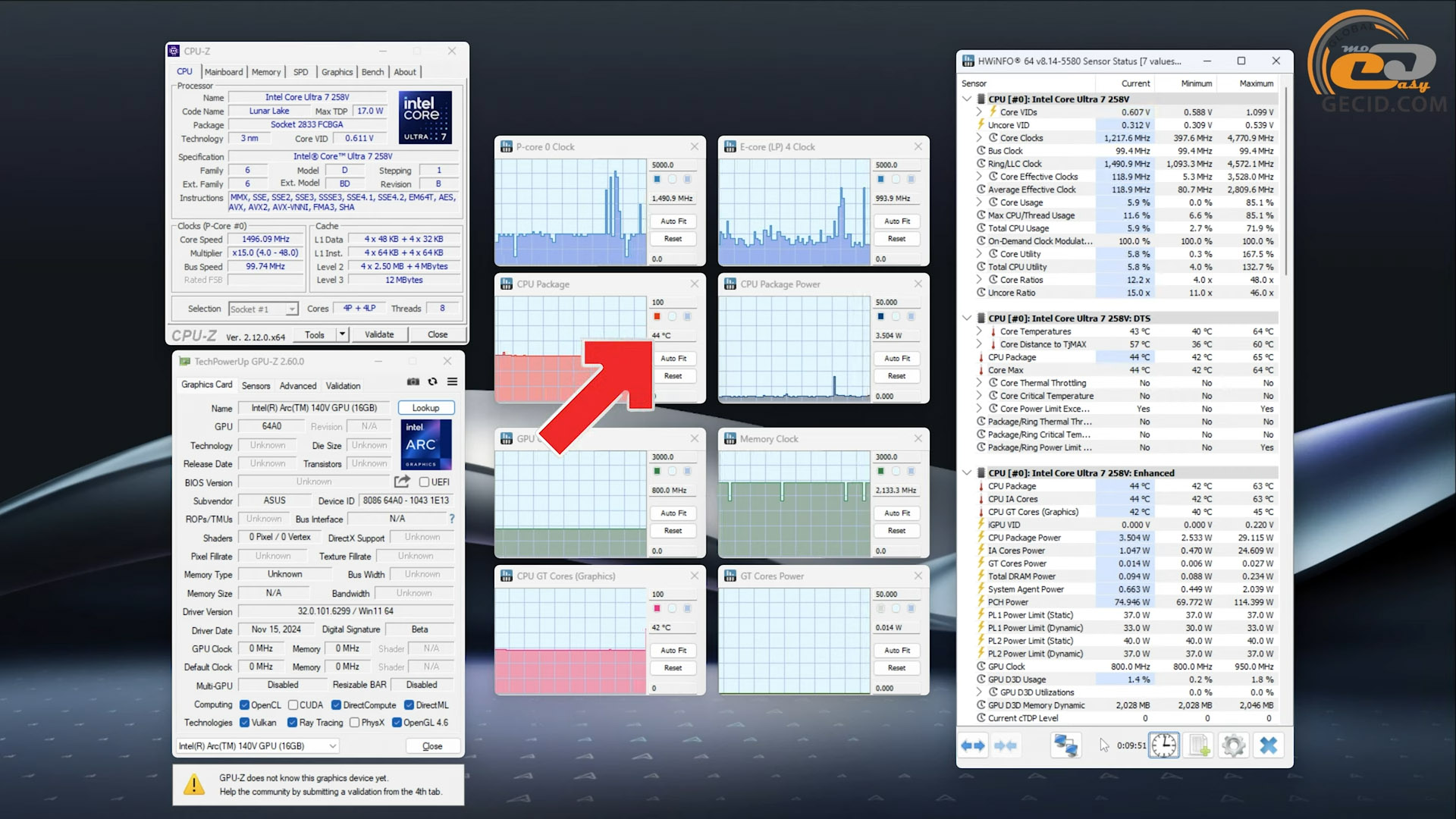Click Auto Fit in GT Cores Power graph
This screenshot has height=819, width=1456.
[x=897, y=651]
